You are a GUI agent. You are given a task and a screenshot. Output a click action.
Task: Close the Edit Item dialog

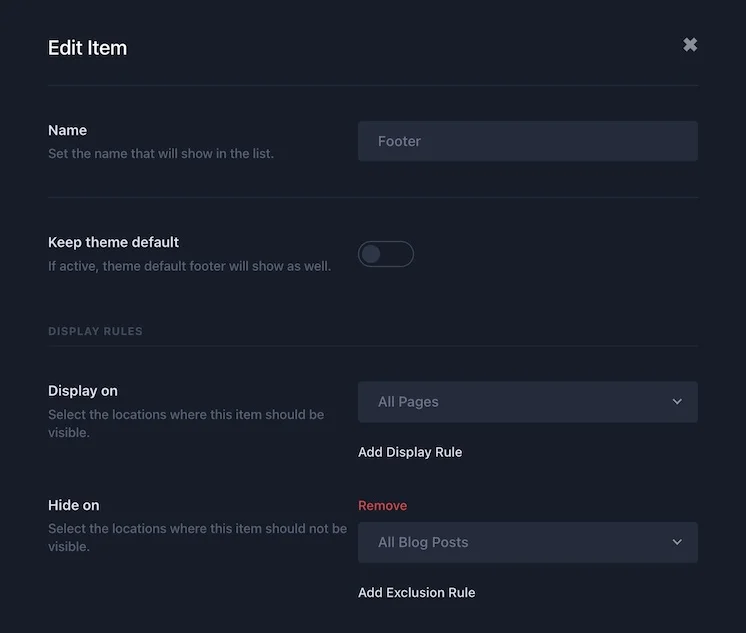(x=690, y=45)
